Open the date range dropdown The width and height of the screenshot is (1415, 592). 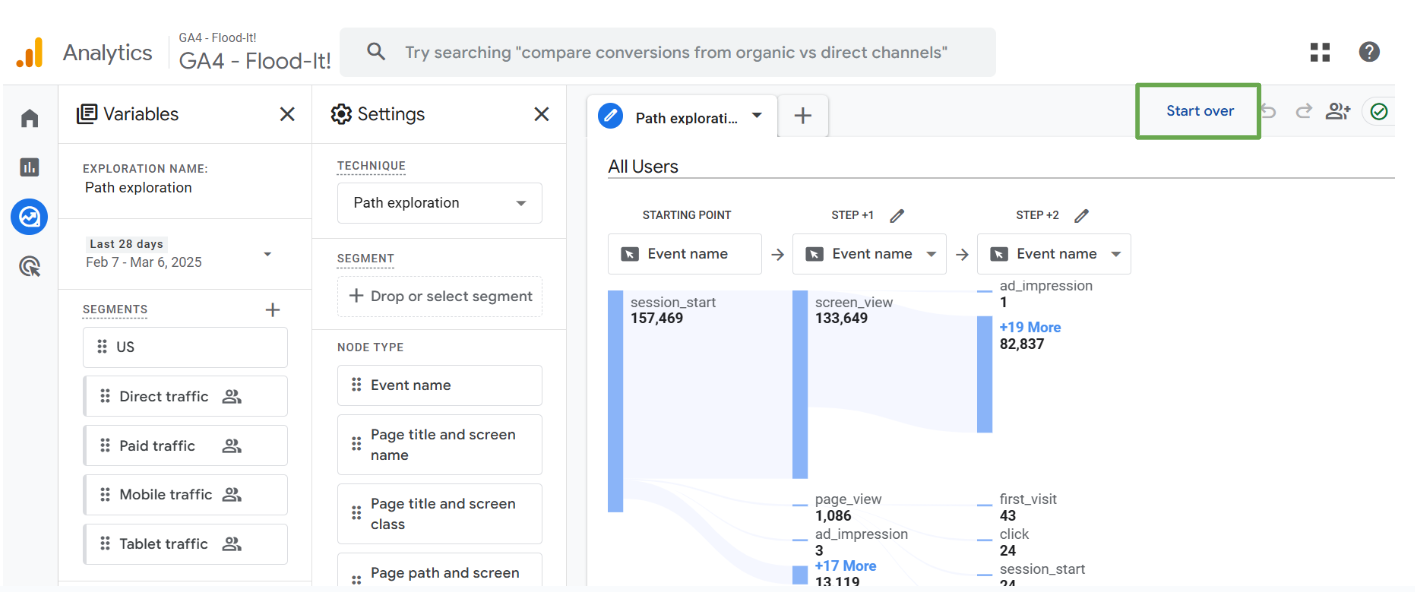click(267, 254)
